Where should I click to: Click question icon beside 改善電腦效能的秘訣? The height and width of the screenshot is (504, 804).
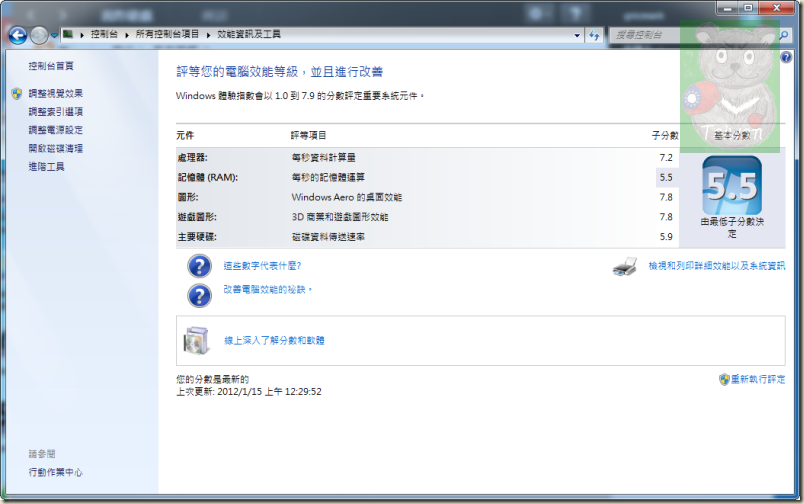tap(199, 296)
